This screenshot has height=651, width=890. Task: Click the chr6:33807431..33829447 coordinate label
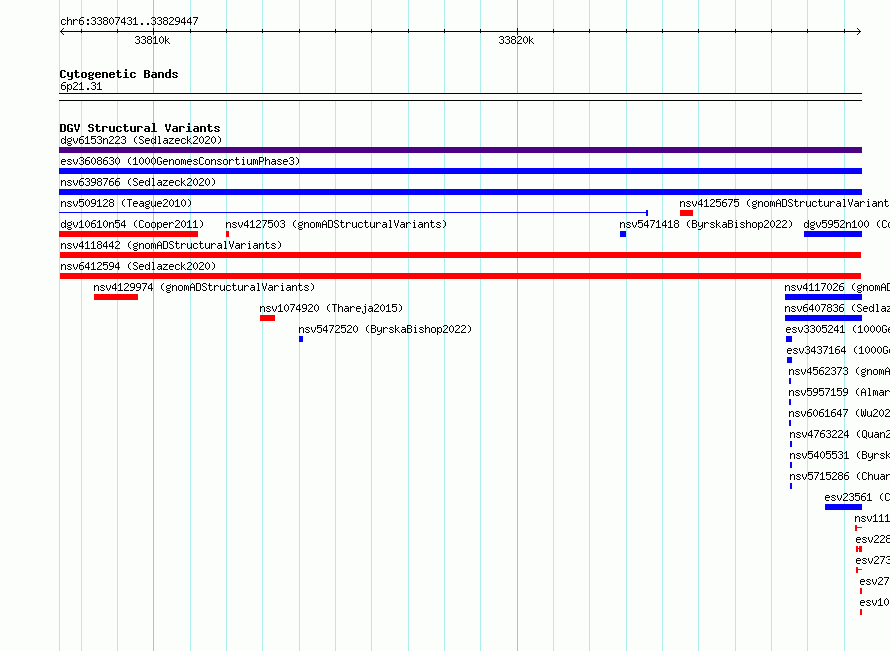tap(129, 21)
